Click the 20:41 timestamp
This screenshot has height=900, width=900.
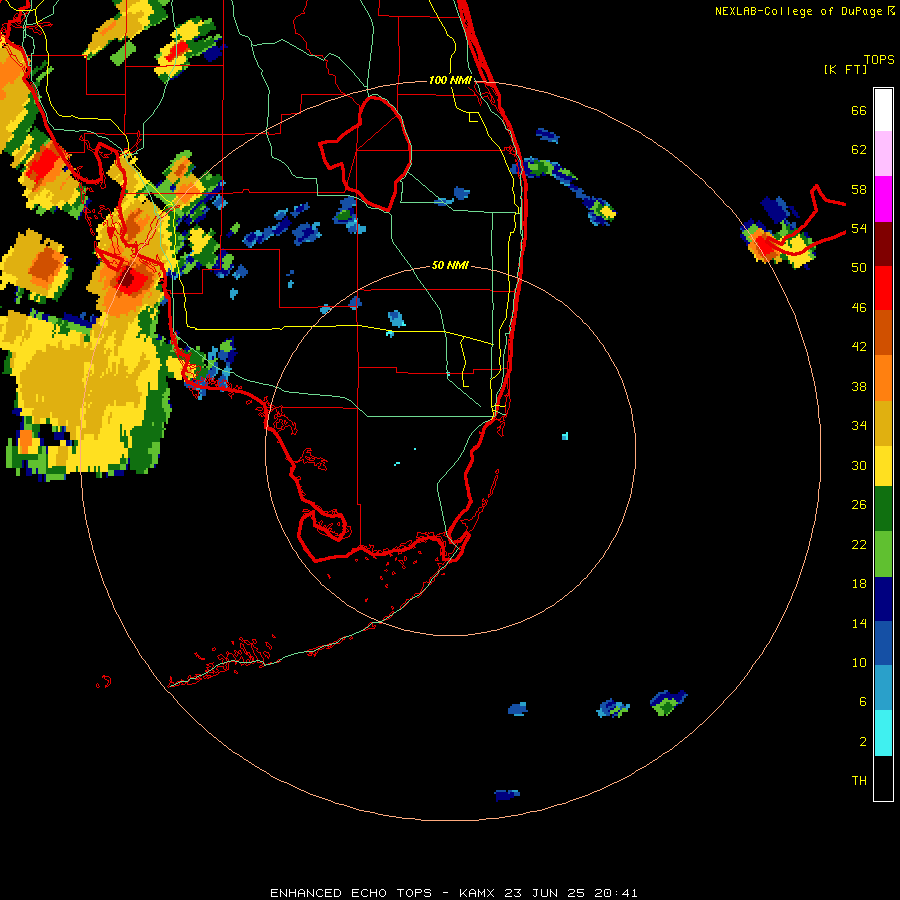coord(616,893)
